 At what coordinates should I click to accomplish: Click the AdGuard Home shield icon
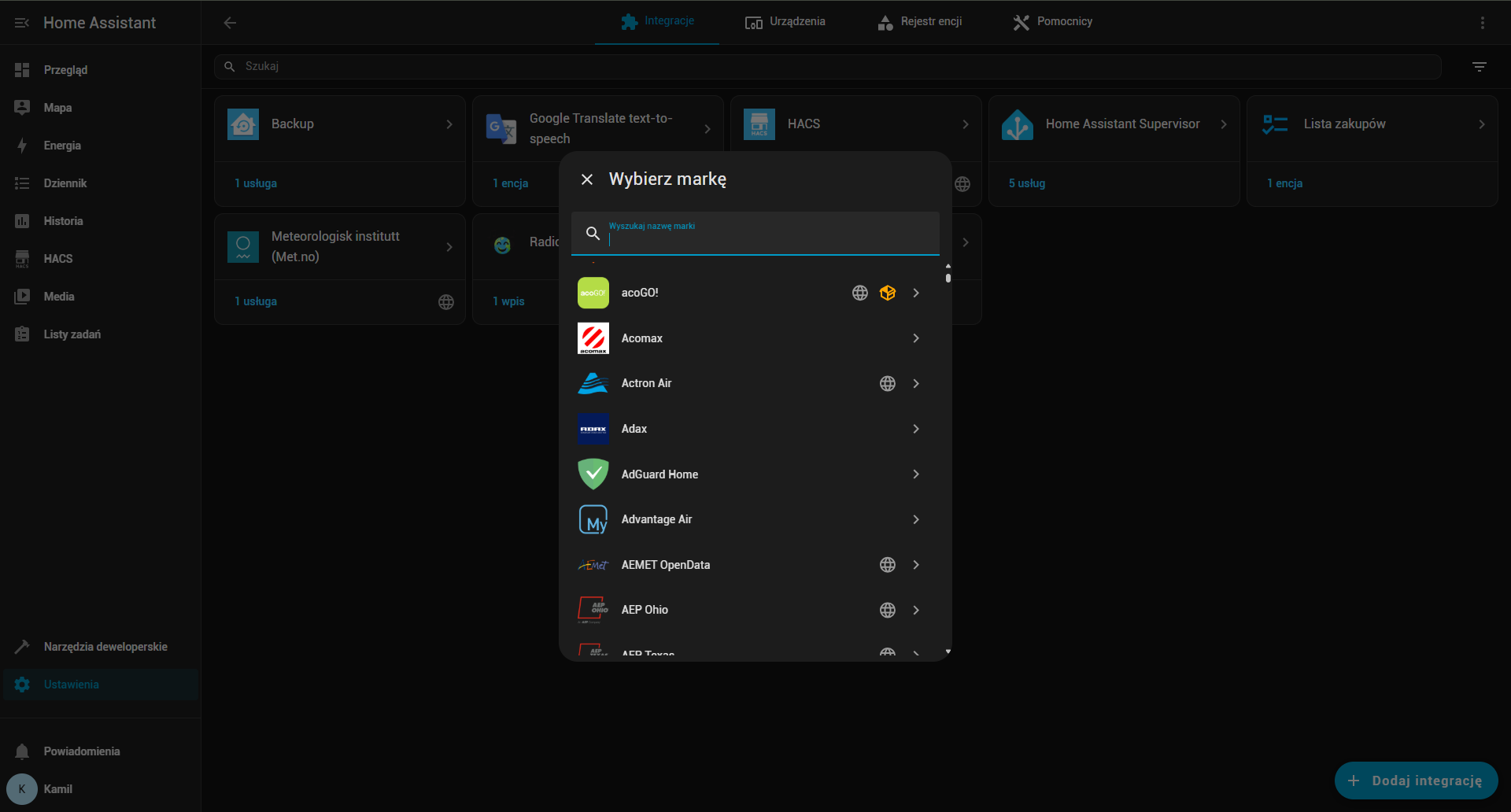click(593, 474)
